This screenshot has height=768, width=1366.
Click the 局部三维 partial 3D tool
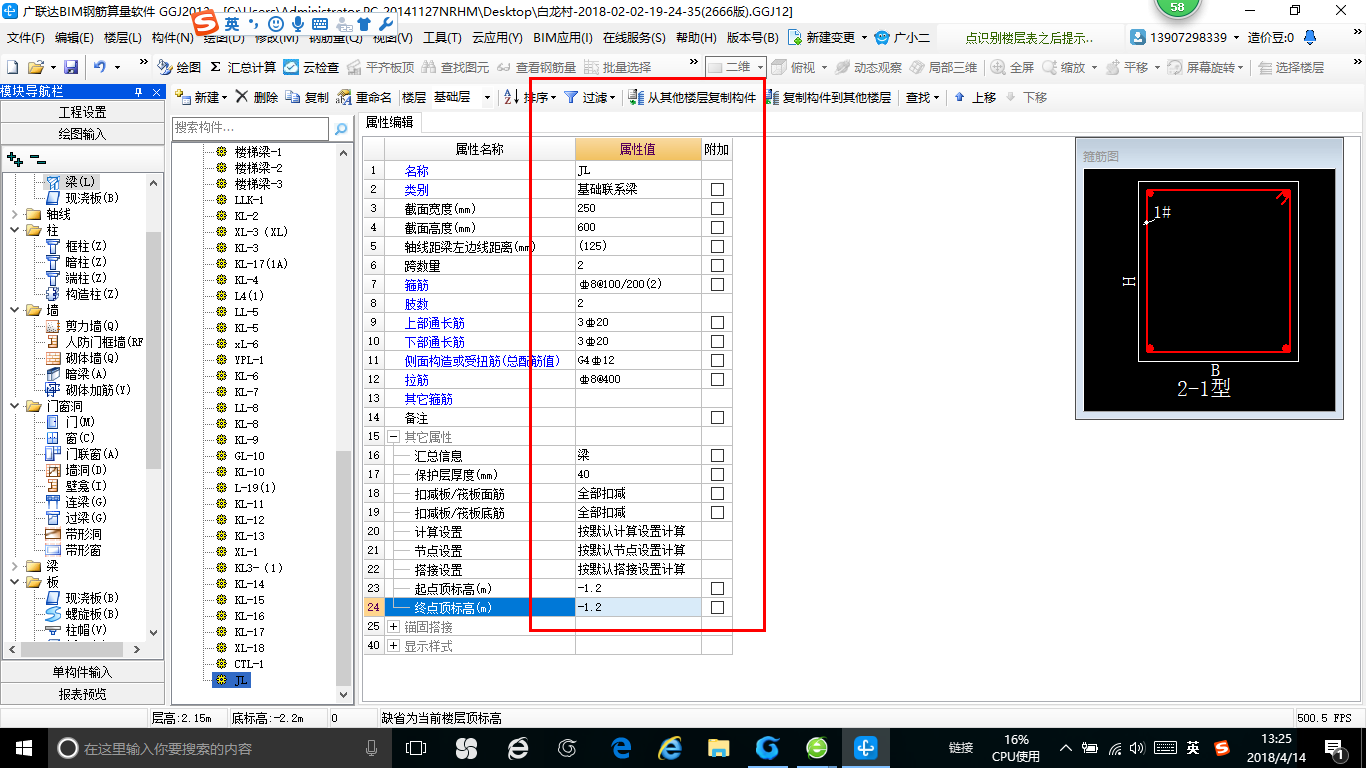[943, 67]
